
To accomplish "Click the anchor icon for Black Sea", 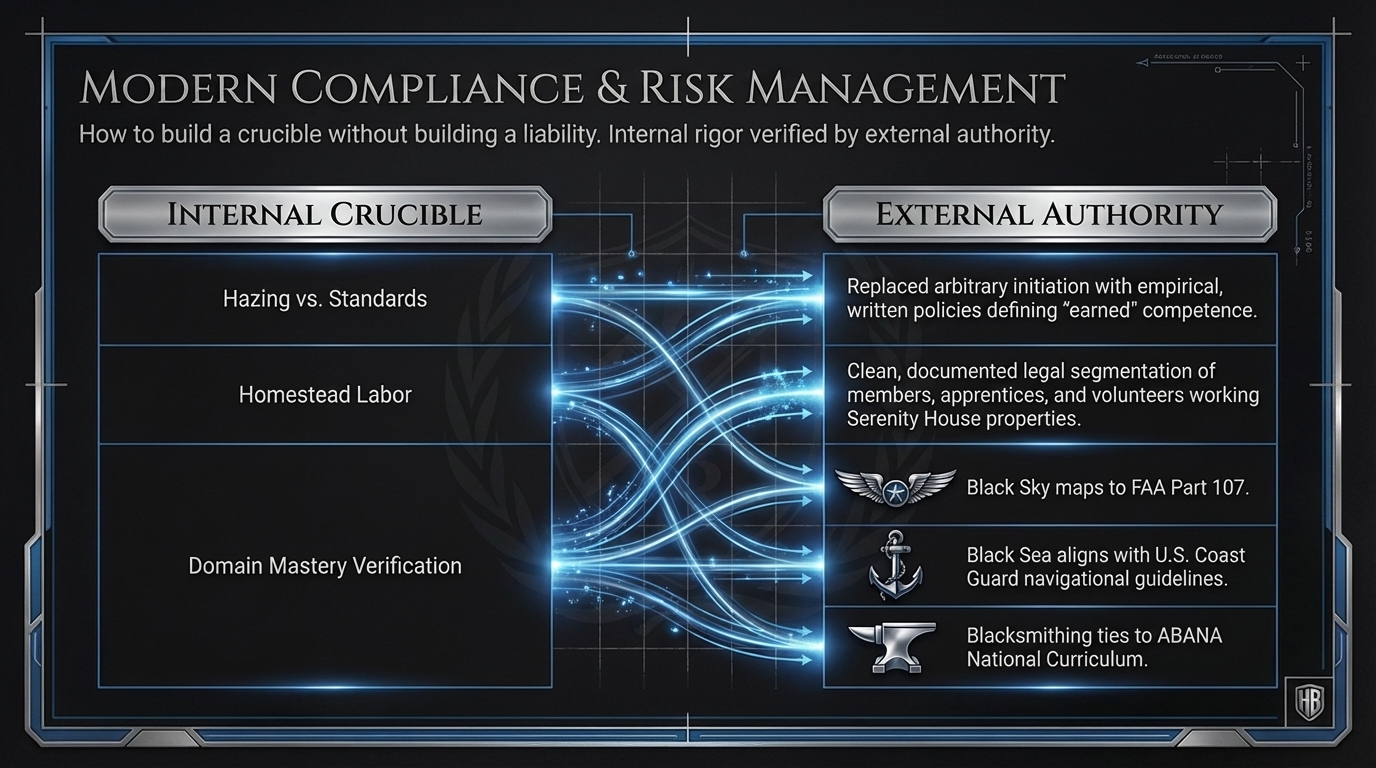I will pos(897,563).
